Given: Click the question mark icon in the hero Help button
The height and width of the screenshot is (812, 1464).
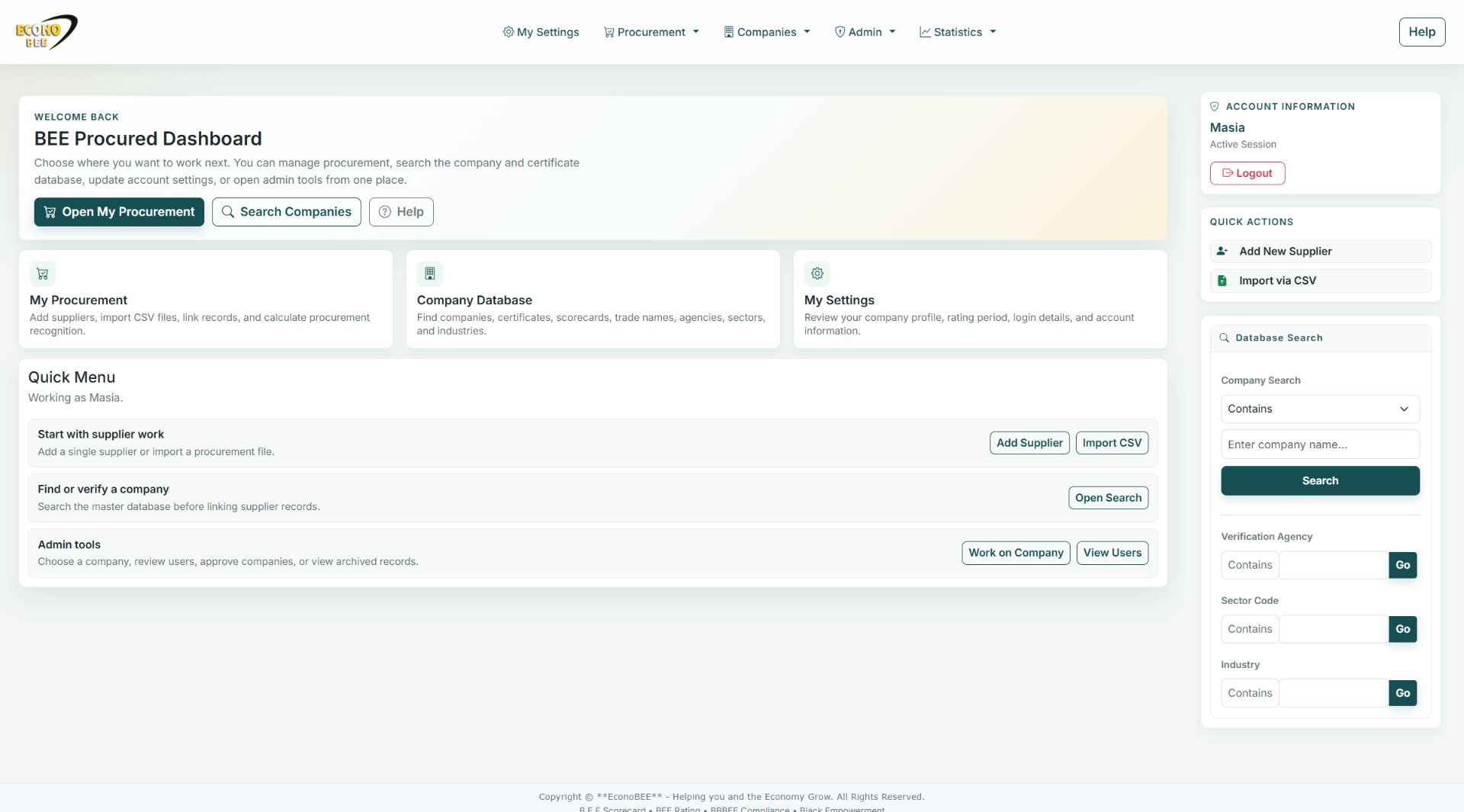Looking at the screenshot, I should pos(385,212).
